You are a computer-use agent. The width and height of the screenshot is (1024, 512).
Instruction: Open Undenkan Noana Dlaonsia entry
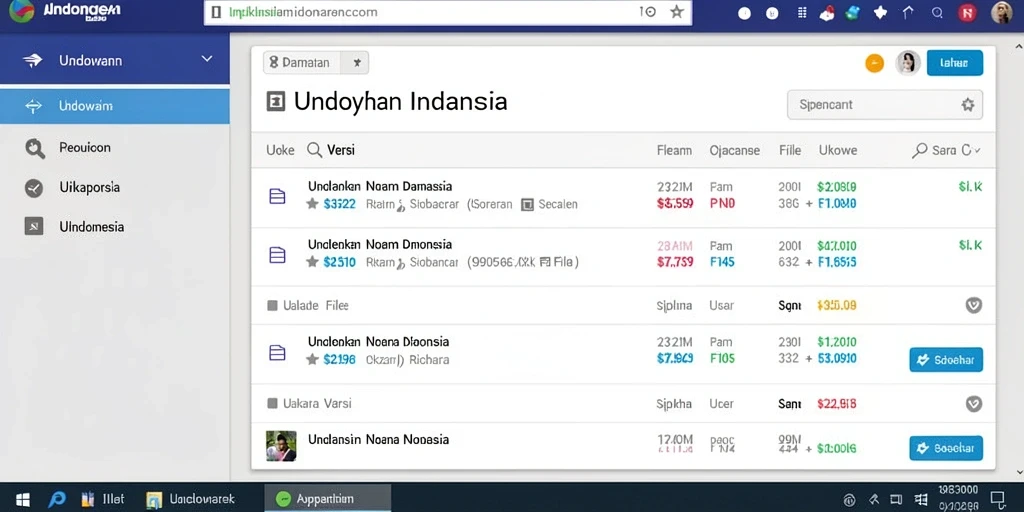(x=378, y=342)
